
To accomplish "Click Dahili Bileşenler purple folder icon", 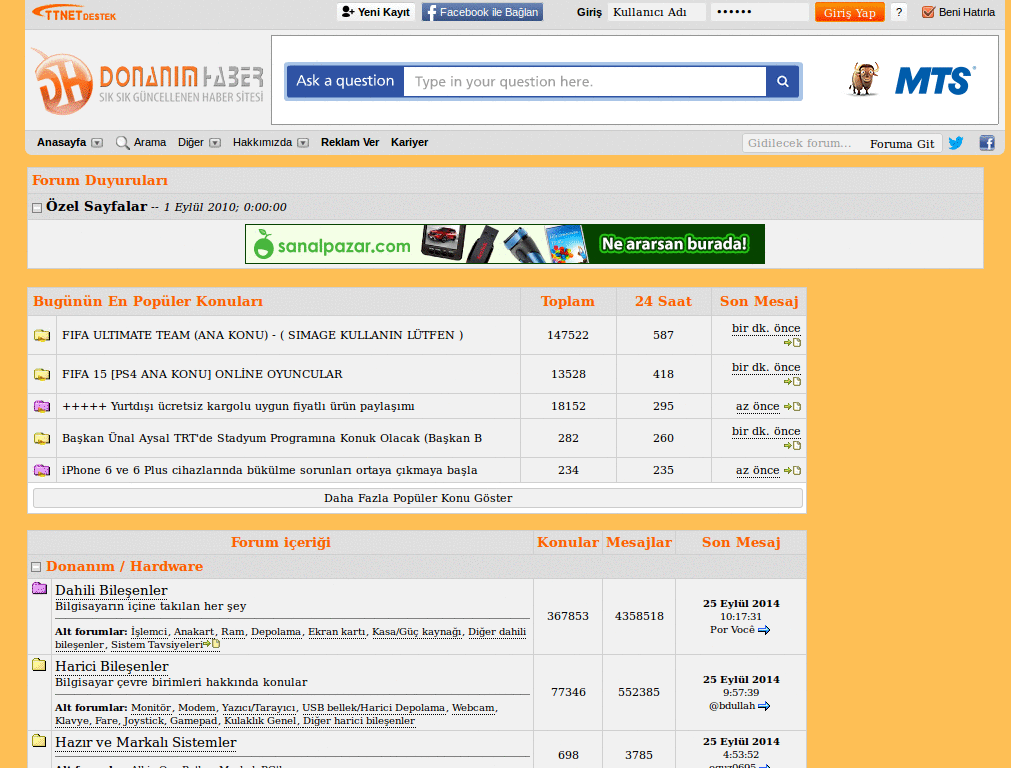I will point(39,588).
